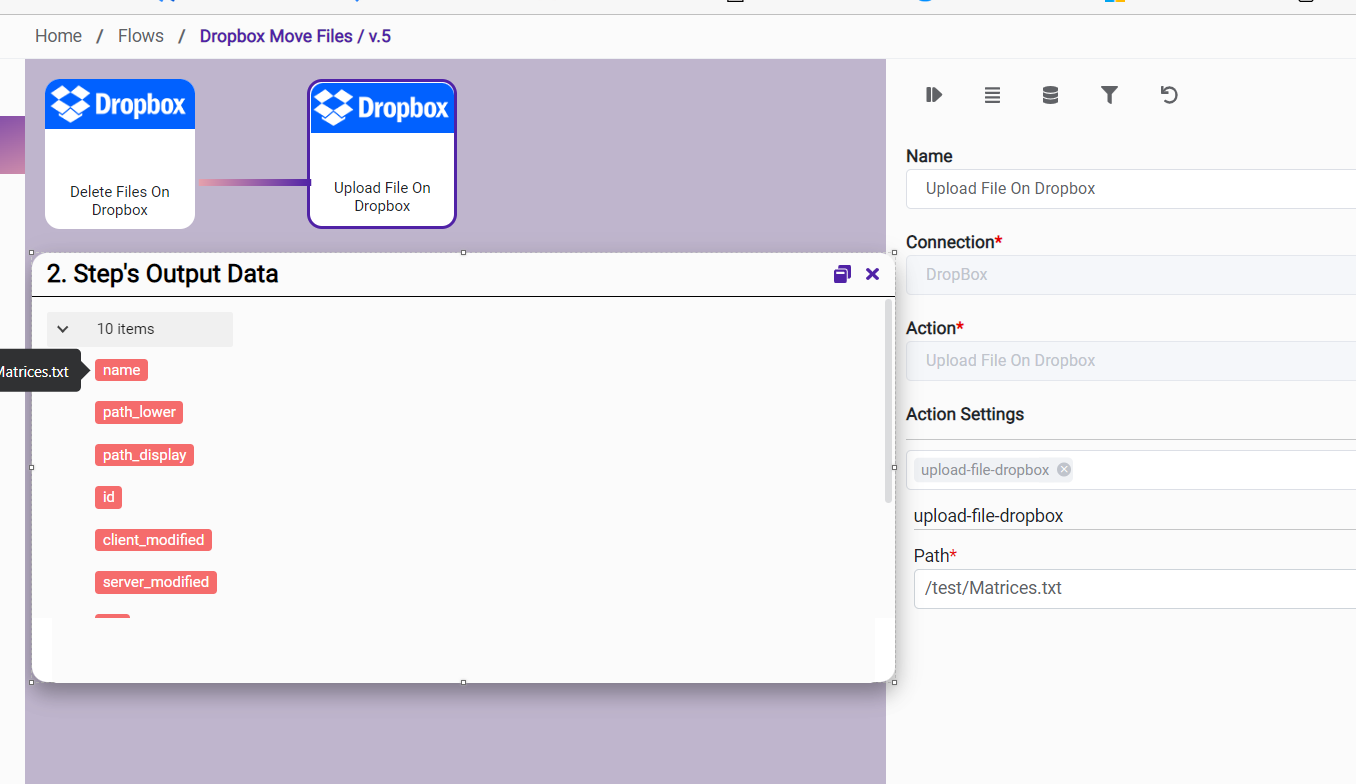Open the Connection DropBox dropdown
Screen dimensions: 1356x784
point(1130,275)
